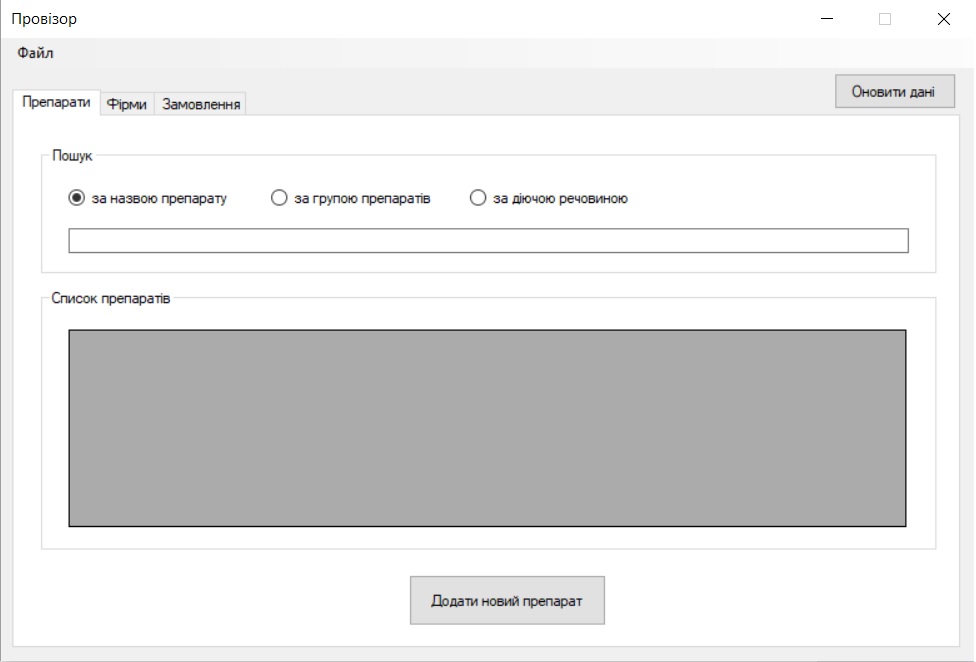Viewport: 976px width, 662px height.
Task: Enable search за діючою речовиною
Action: coord(477,198)
